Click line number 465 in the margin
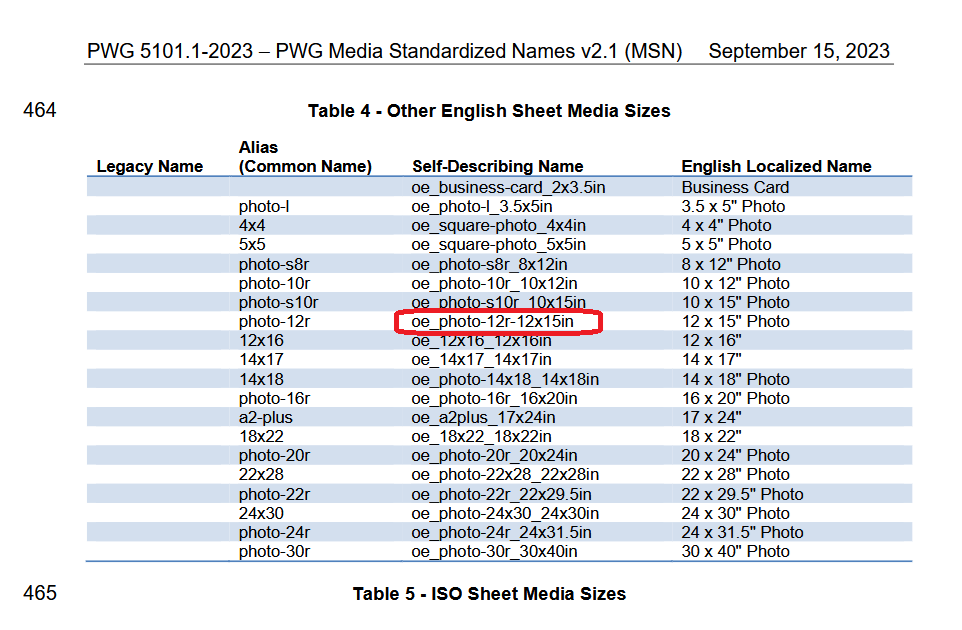 (40, 594)
